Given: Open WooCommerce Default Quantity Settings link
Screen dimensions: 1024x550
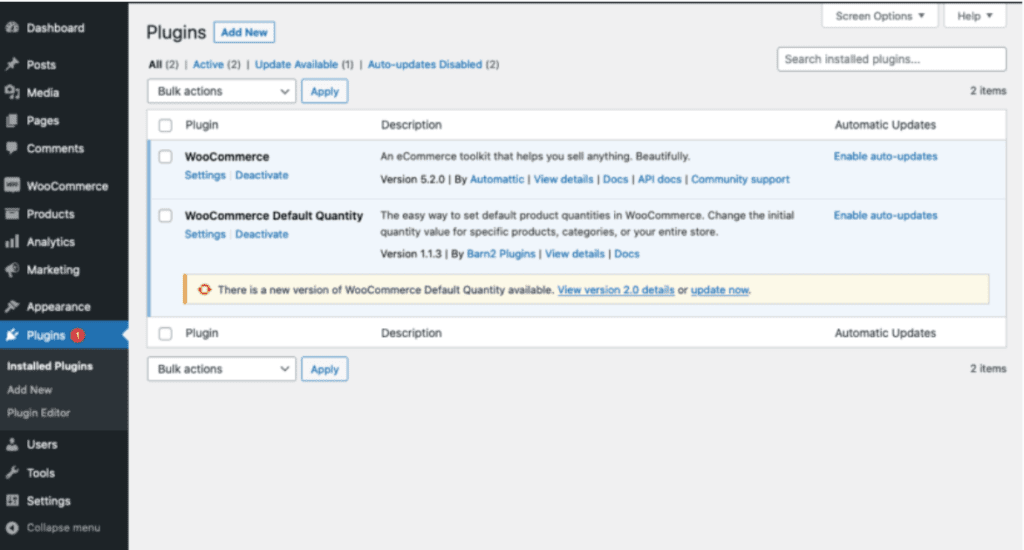Looking at the screenshot, I should 205,234.
